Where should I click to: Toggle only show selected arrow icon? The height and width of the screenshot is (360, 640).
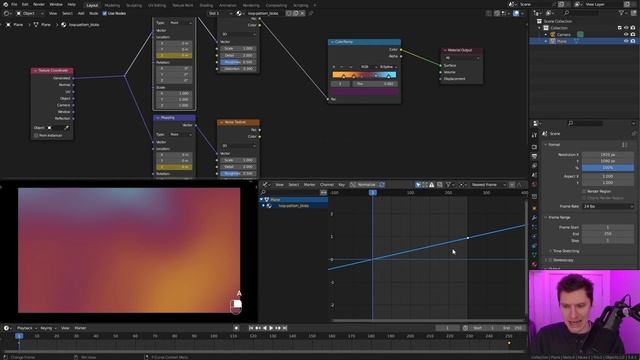(x=418, y=185)
